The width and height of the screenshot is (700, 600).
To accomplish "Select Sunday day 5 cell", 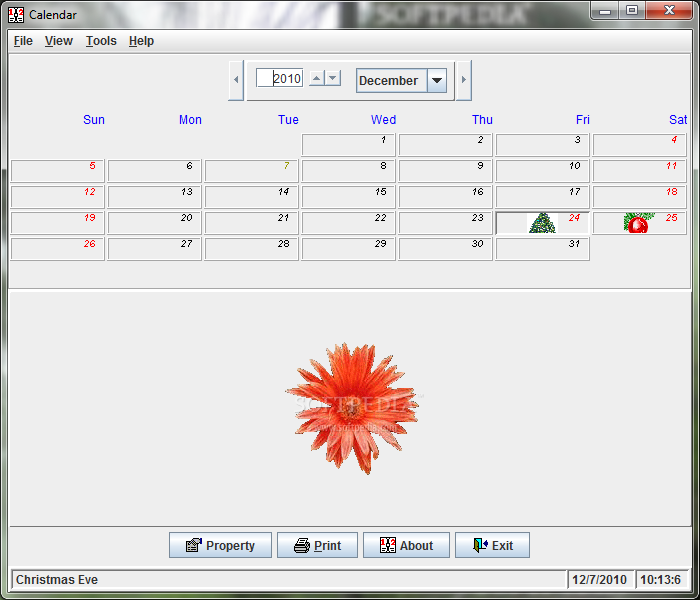I will (x=58, y=171).
